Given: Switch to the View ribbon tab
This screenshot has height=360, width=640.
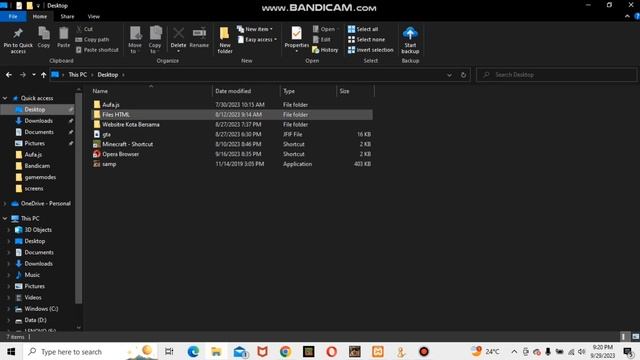Looking at the screenshot, I should click(x=93, y=16).
